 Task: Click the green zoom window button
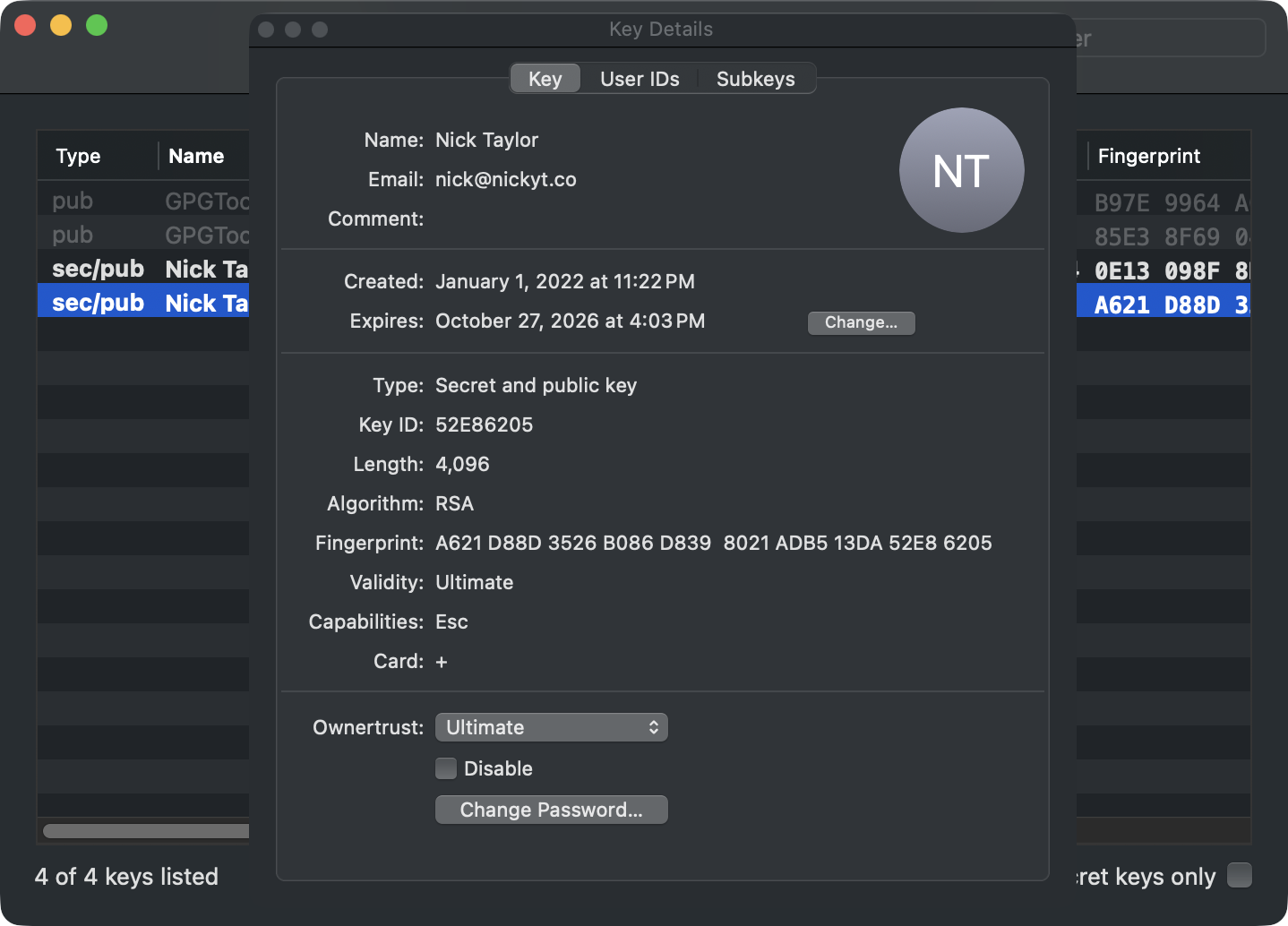pos(97,25)
